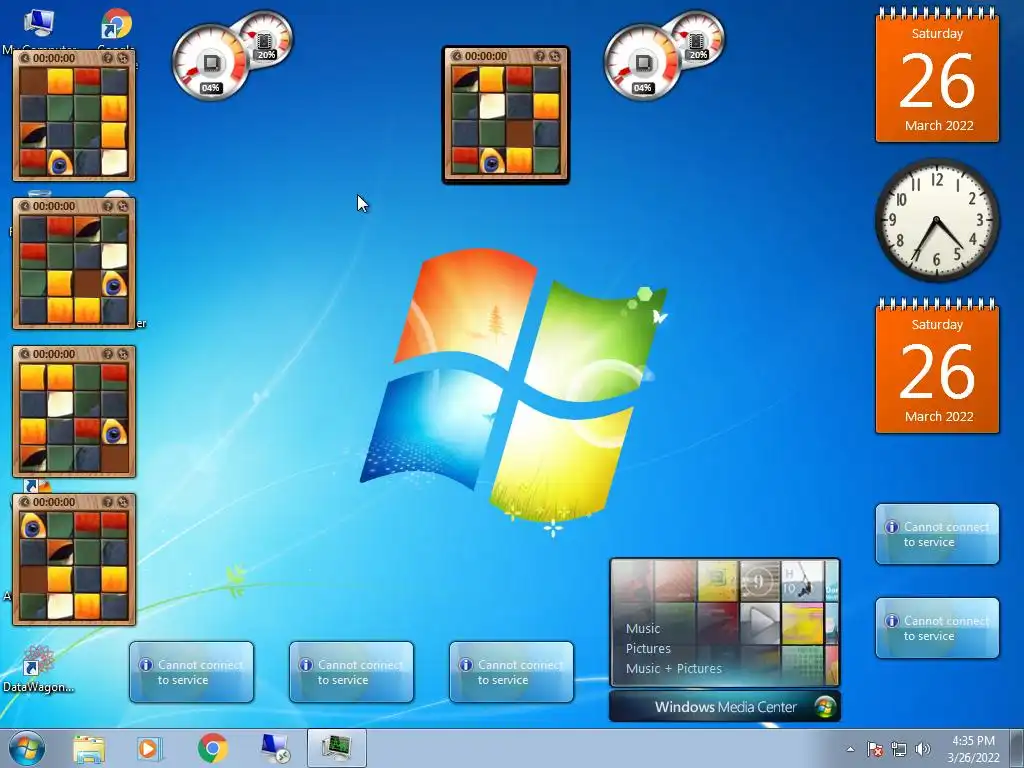Open the DataWagon desktop shortcut
This screenshot has height=768, width=1024.
click(x=38, y=669)
